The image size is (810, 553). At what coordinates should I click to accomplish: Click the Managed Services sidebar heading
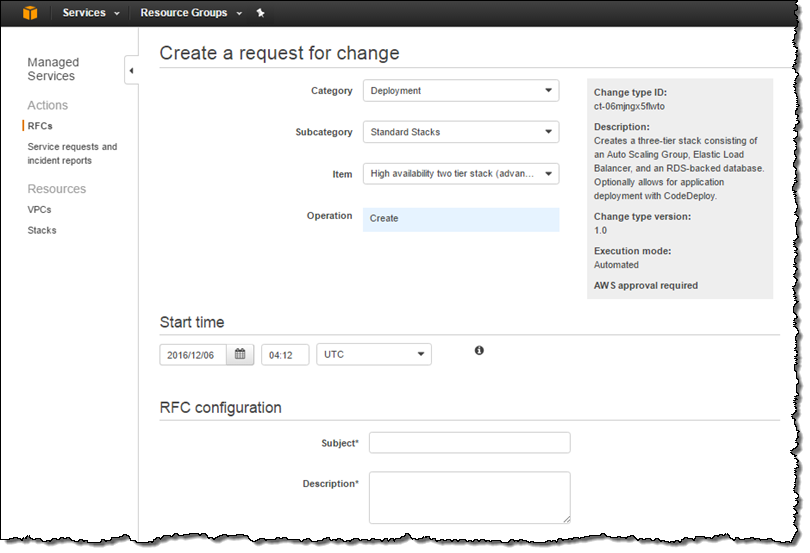pos(52,69)
